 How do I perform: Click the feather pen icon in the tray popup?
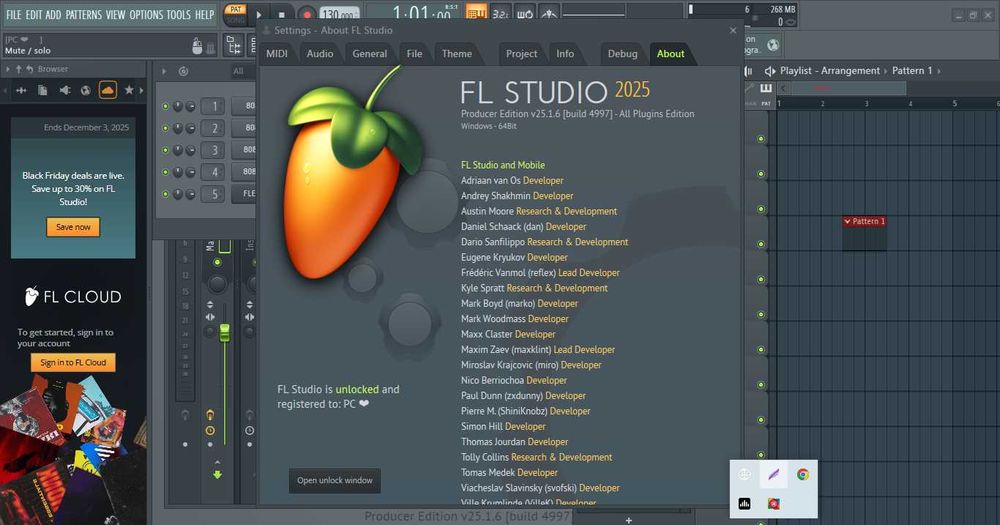(774, 474)
